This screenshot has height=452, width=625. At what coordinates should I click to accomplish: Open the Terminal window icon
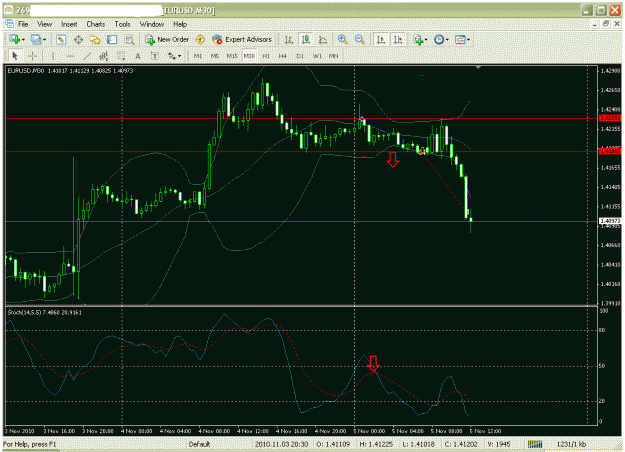coord(112,39)
